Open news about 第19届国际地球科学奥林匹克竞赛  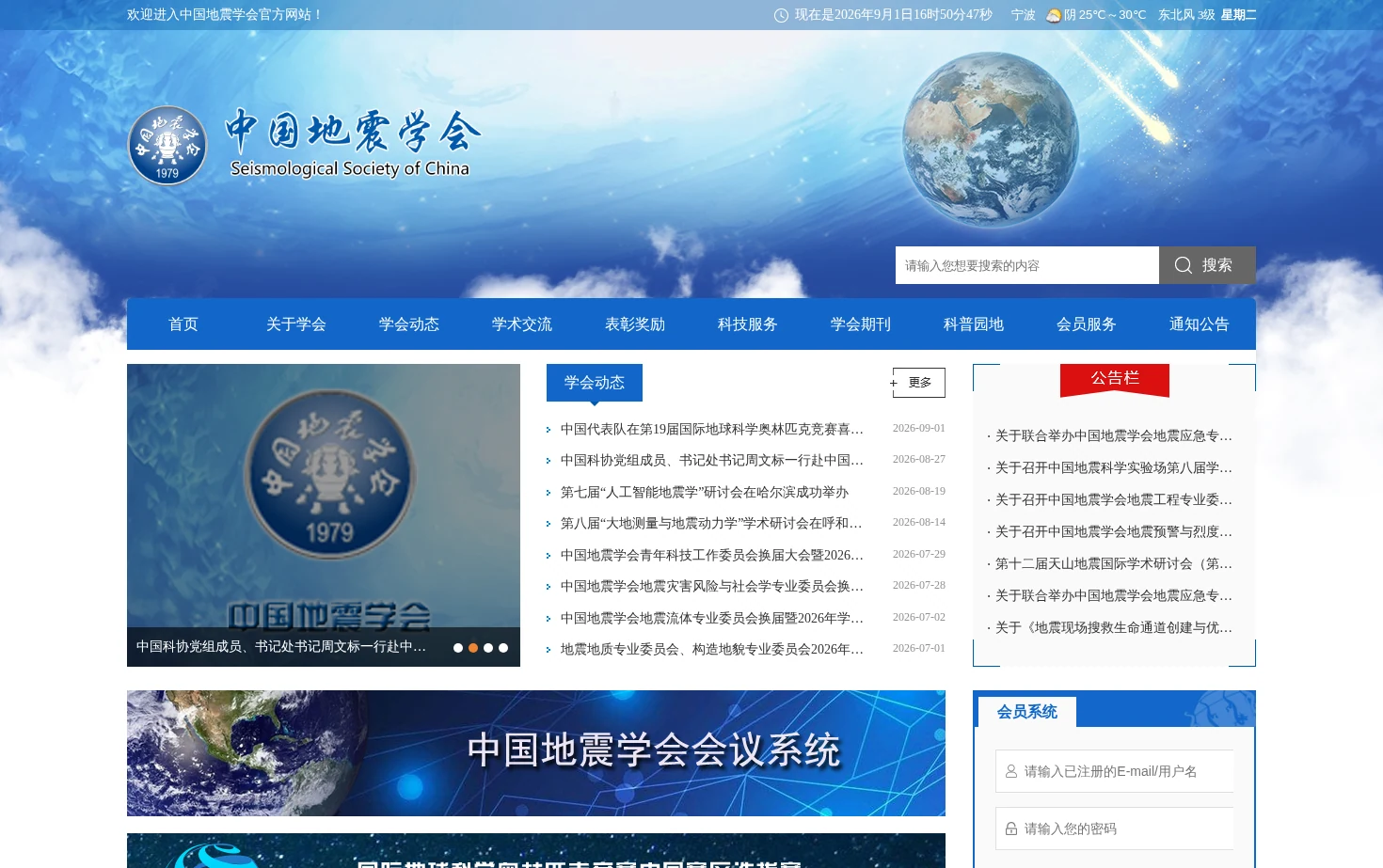[711, 429]
